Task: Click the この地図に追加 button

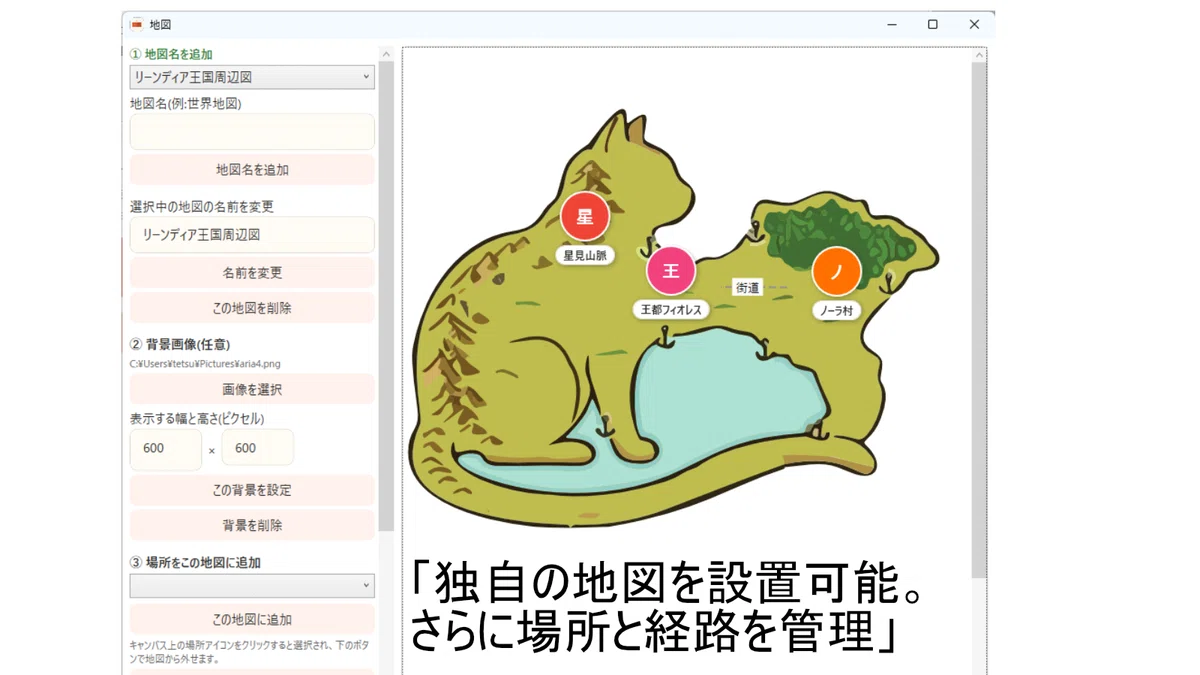Action: [252, 620]
